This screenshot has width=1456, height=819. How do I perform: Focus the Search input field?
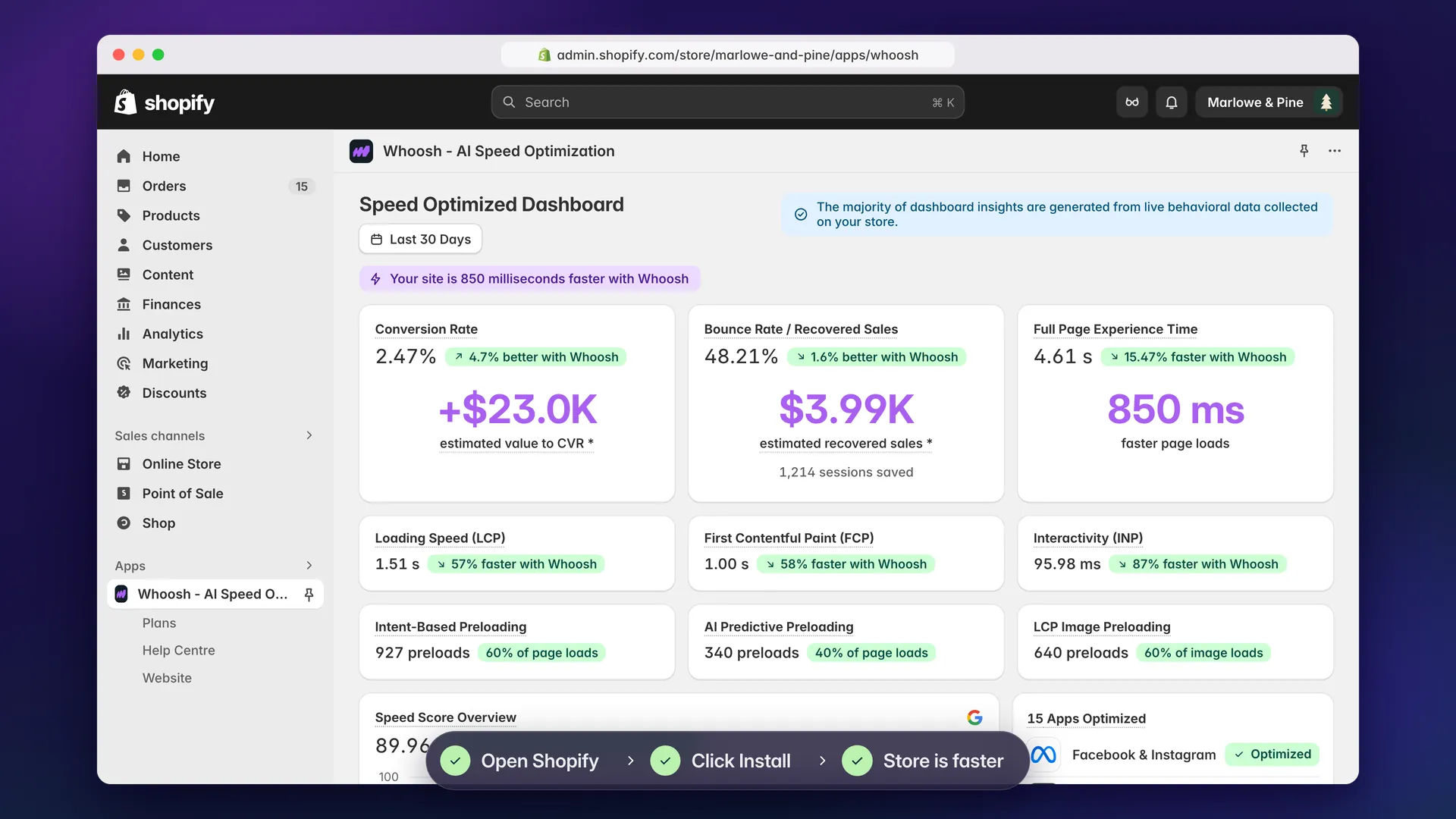coord(728,102)
